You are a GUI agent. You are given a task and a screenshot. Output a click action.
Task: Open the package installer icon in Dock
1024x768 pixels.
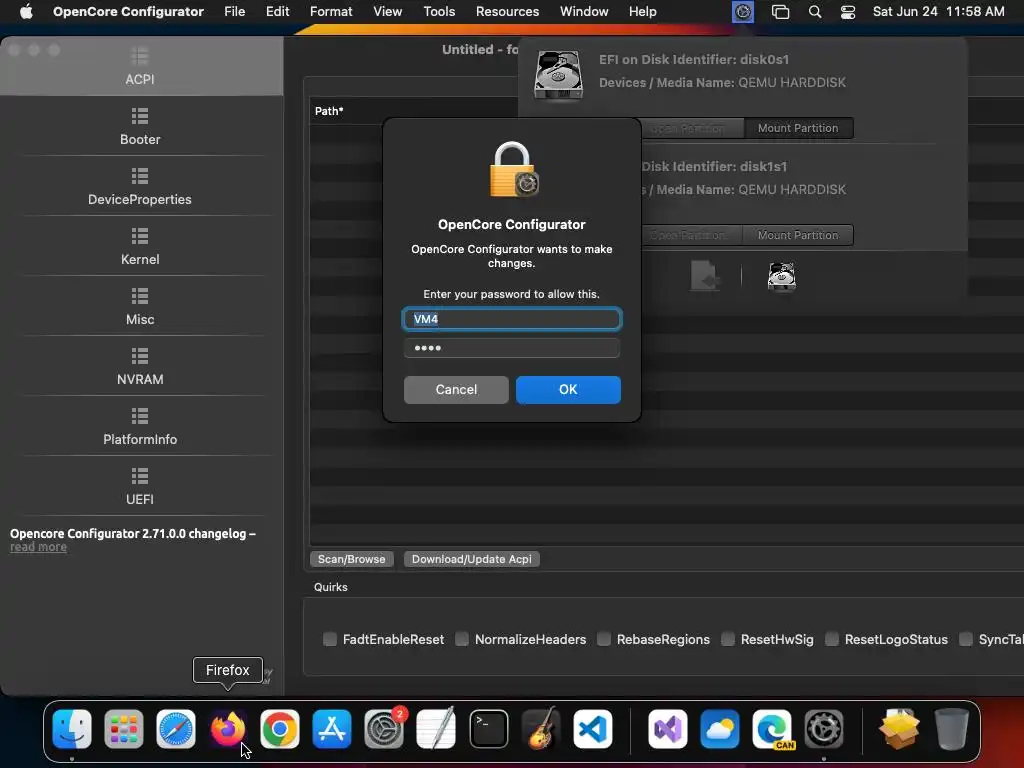coord(899,728)
